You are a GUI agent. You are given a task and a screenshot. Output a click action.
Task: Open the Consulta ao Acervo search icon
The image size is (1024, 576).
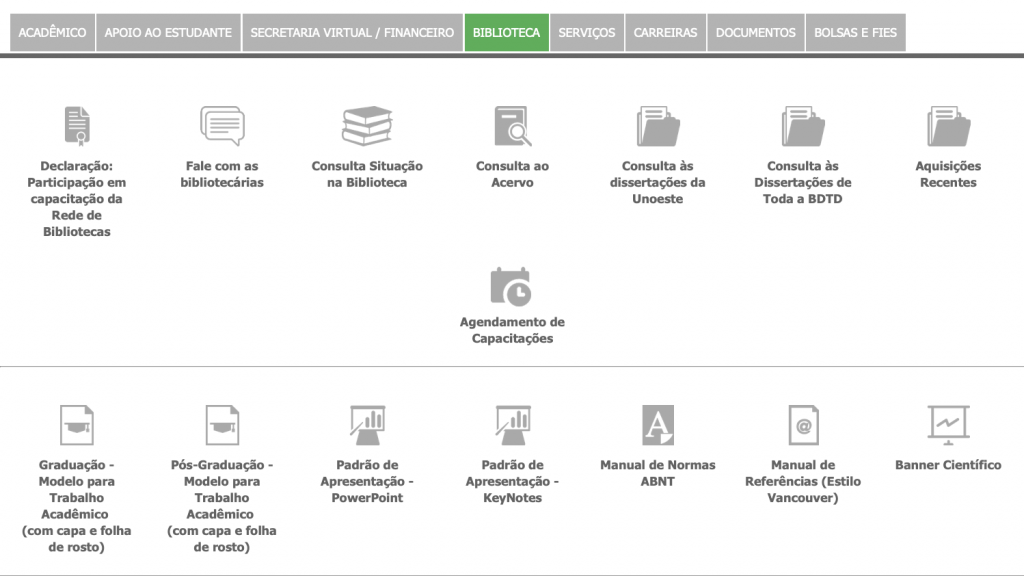[x=512, y=126]
